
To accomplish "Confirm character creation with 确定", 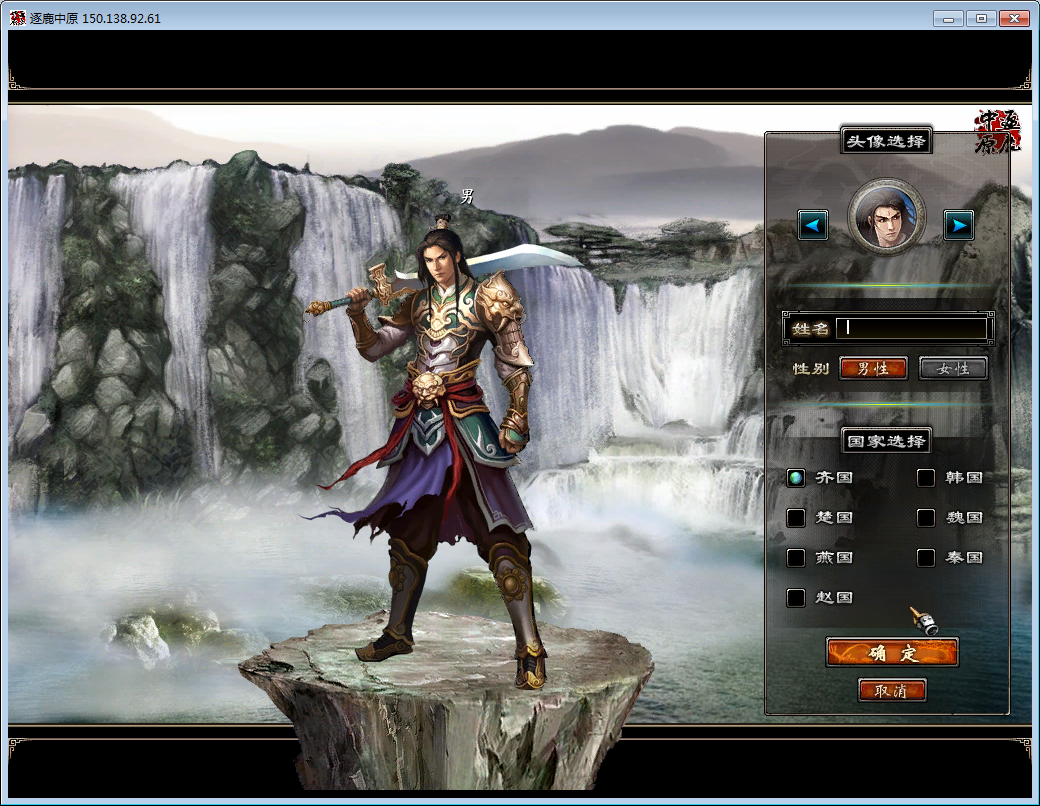I will pos(892,653).
